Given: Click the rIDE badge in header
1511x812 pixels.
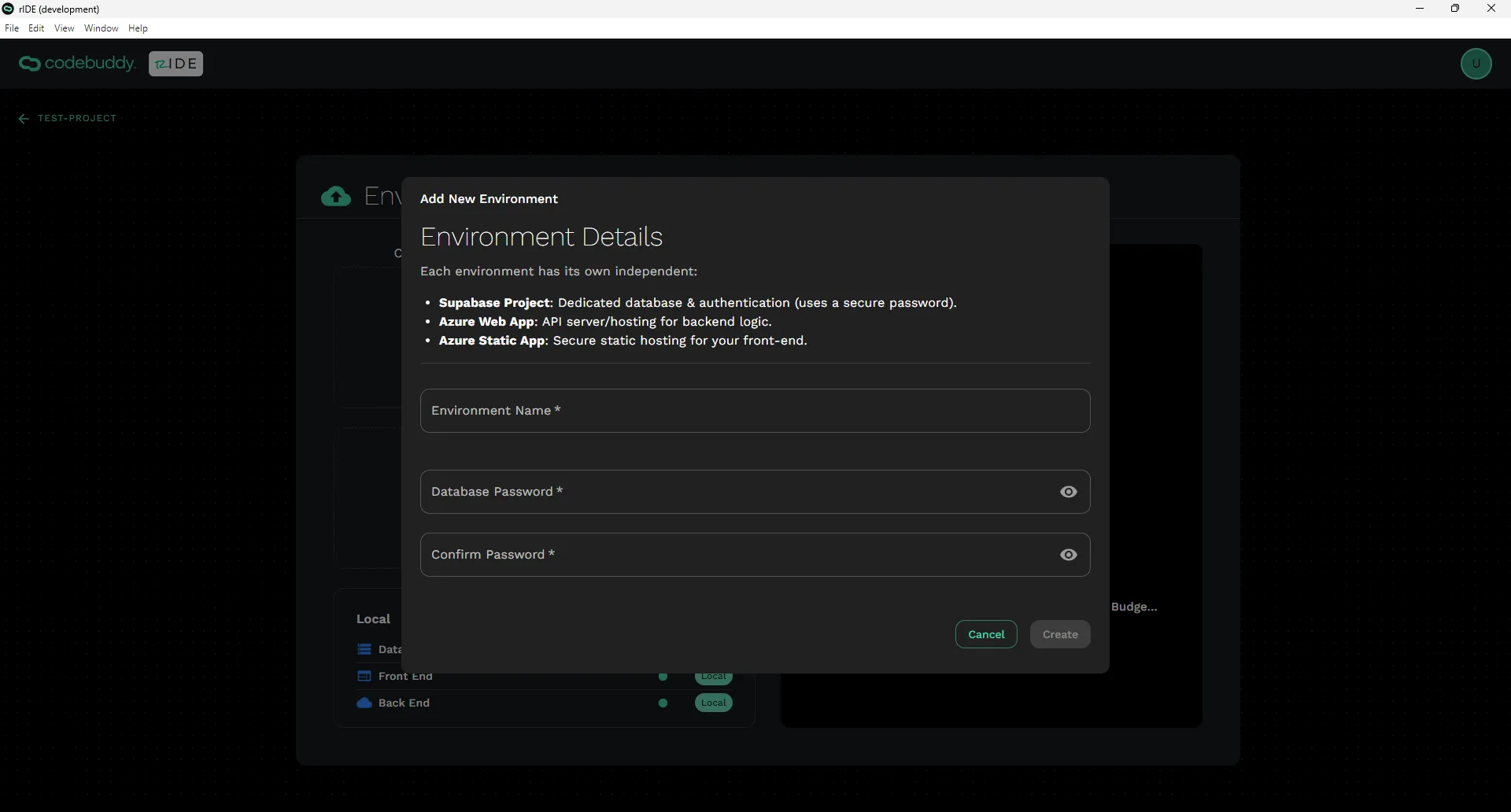Looking at the screenshot, I should pyautogui.click(x=175, y=64).
